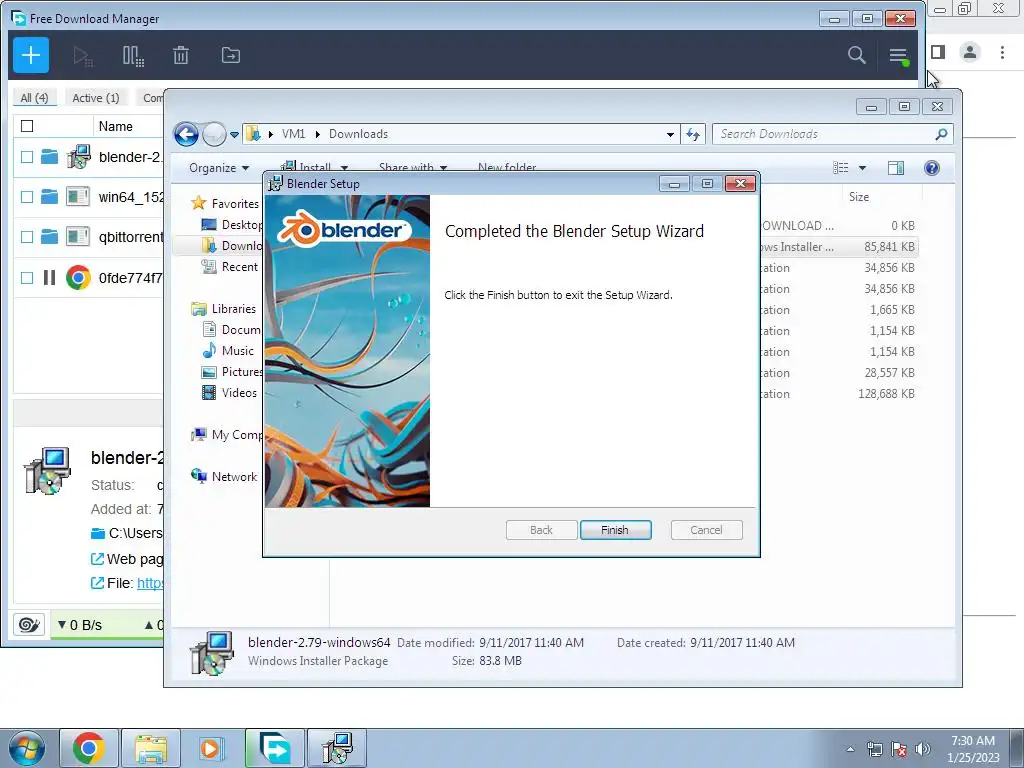The height and width of the screenshot is (768, 1024).
Task: Click Back in Blender Setup wizard
Action: [x=541, y=530]
